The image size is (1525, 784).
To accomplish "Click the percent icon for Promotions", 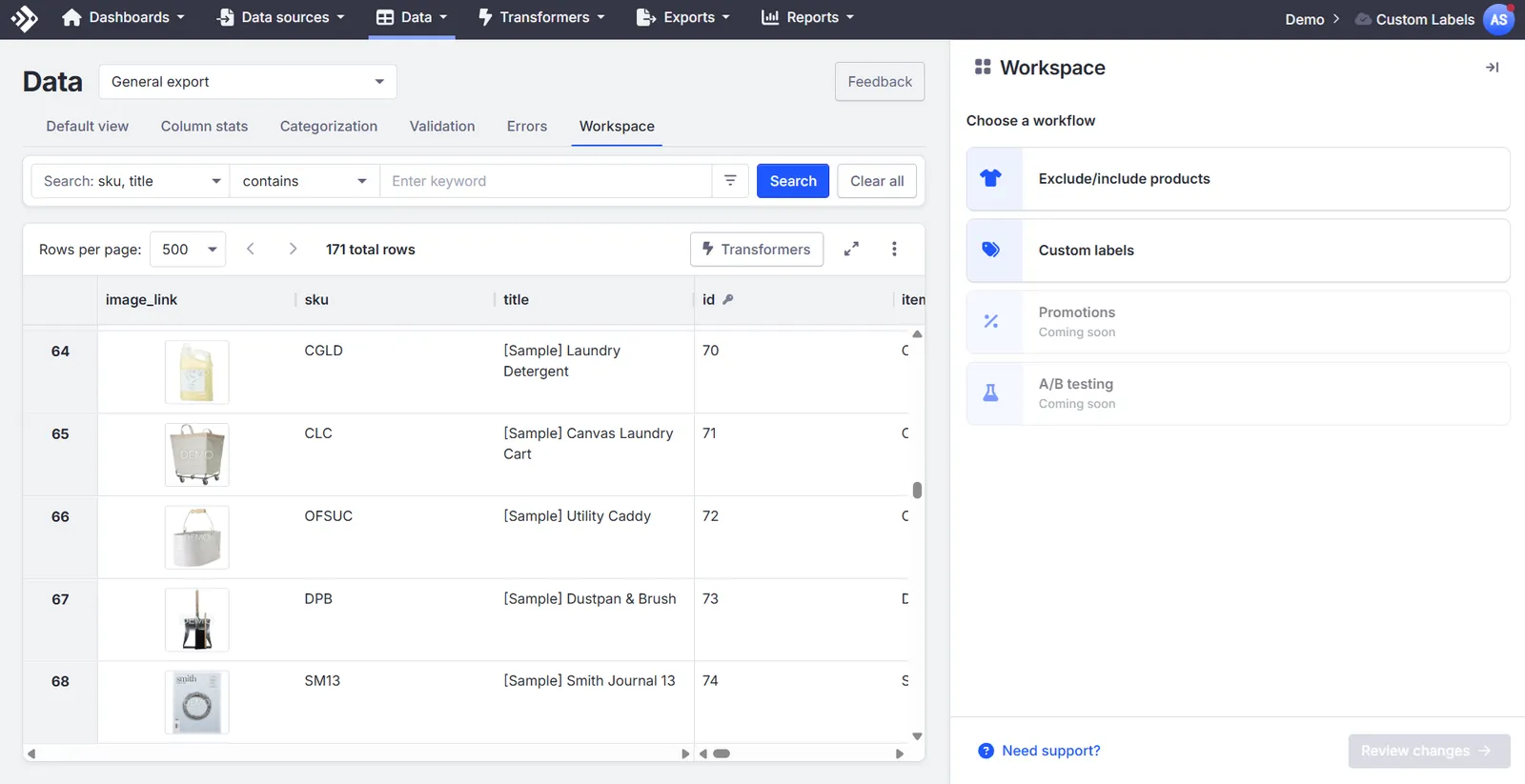I will tap(991, 322).
